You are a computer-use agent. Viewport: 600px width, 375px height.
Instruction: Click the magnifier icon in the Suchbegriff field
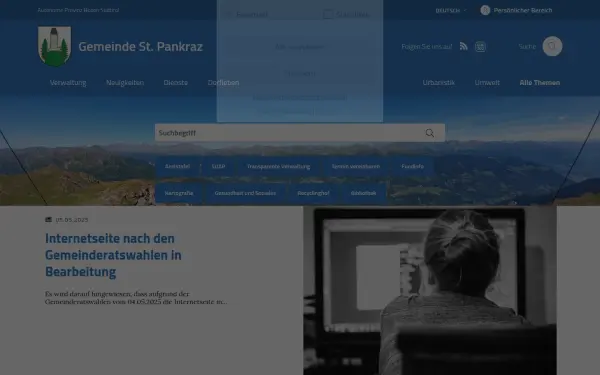(430, 133)
